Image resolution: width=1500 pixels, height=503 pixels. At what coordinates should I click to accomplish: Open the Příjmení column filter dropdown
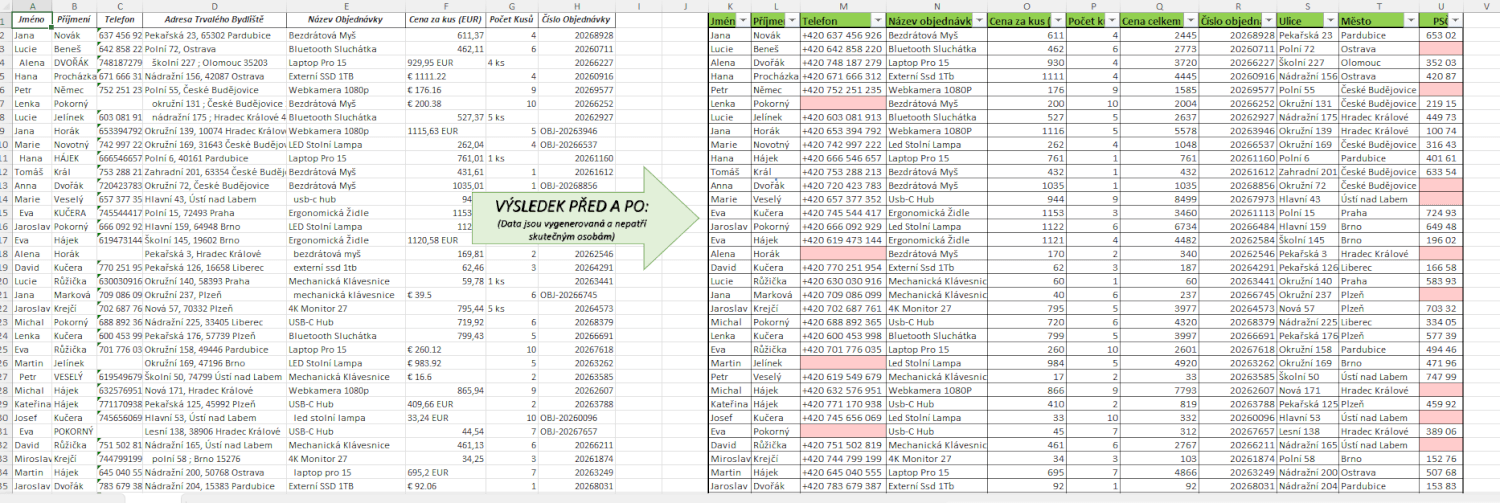coord(791,20)
